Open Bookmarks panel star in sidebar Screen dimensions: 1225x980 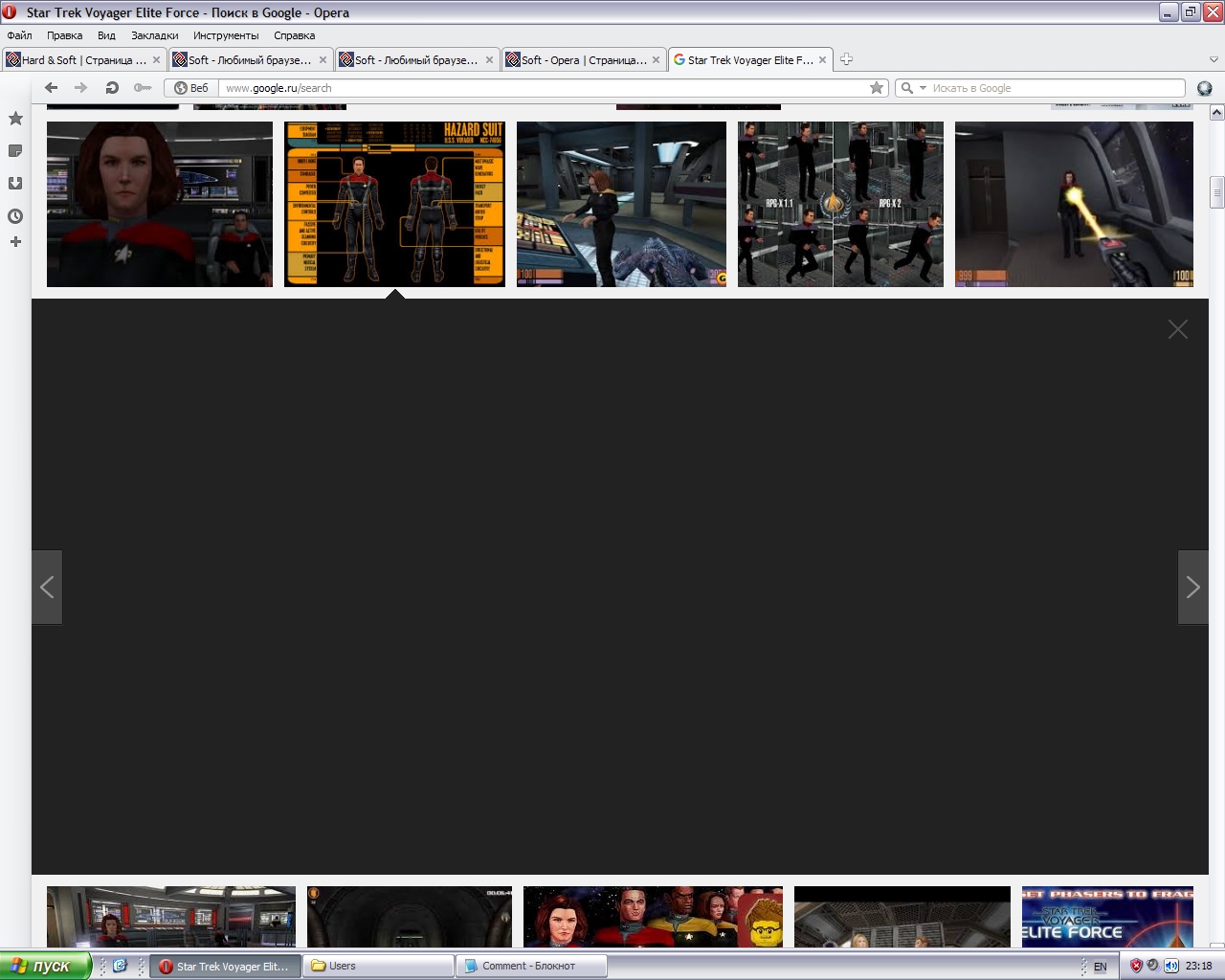(x=15, y=119)
